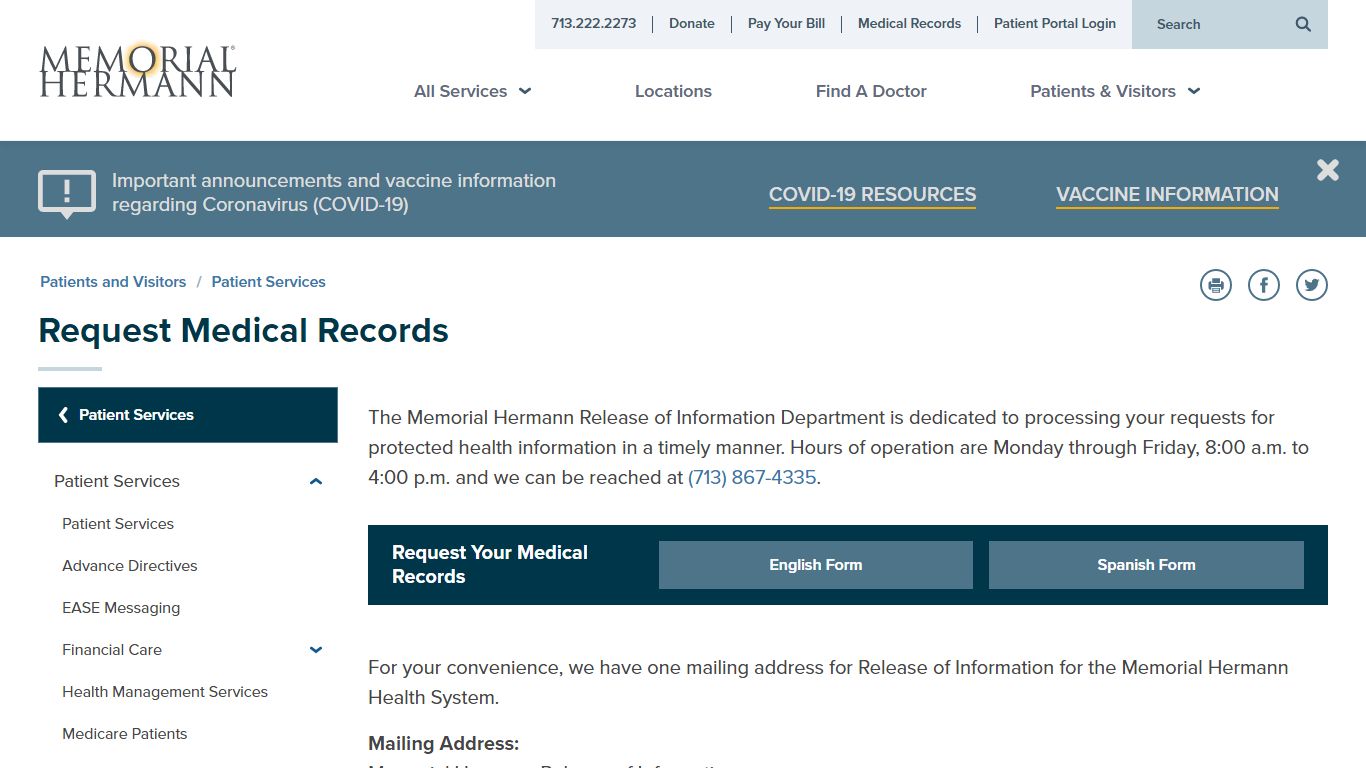Open the English Form button
1366x768 pixels.
[816, 565]
